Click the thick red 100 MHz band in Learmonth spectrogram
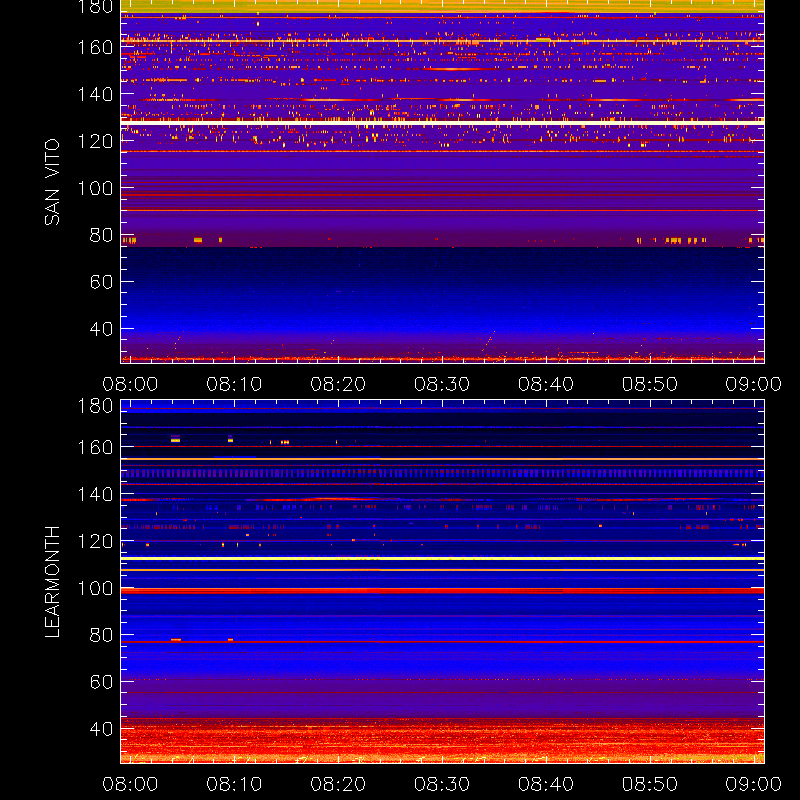Screen dimensions: 800x800 pos(442,591)
